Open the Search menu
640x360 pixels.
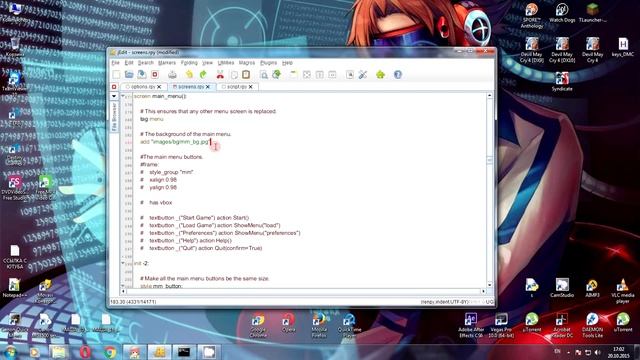click(x=145, y=63)
